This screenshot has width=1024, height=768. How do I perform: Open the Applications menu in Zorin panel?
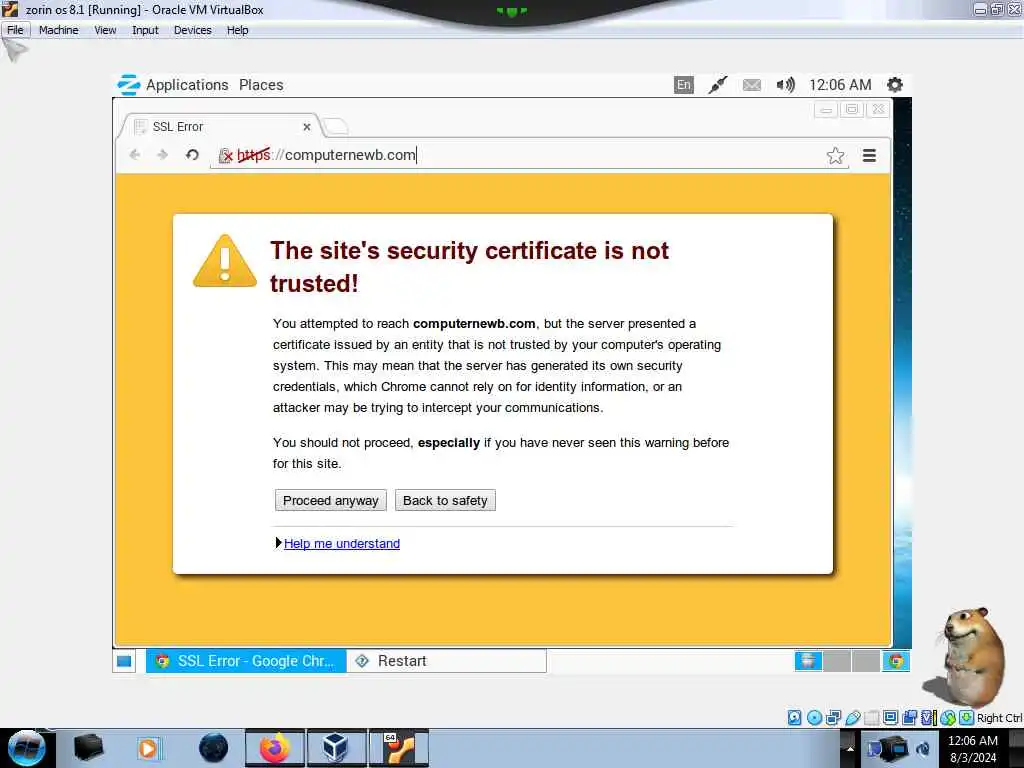(x=187, y=85)
